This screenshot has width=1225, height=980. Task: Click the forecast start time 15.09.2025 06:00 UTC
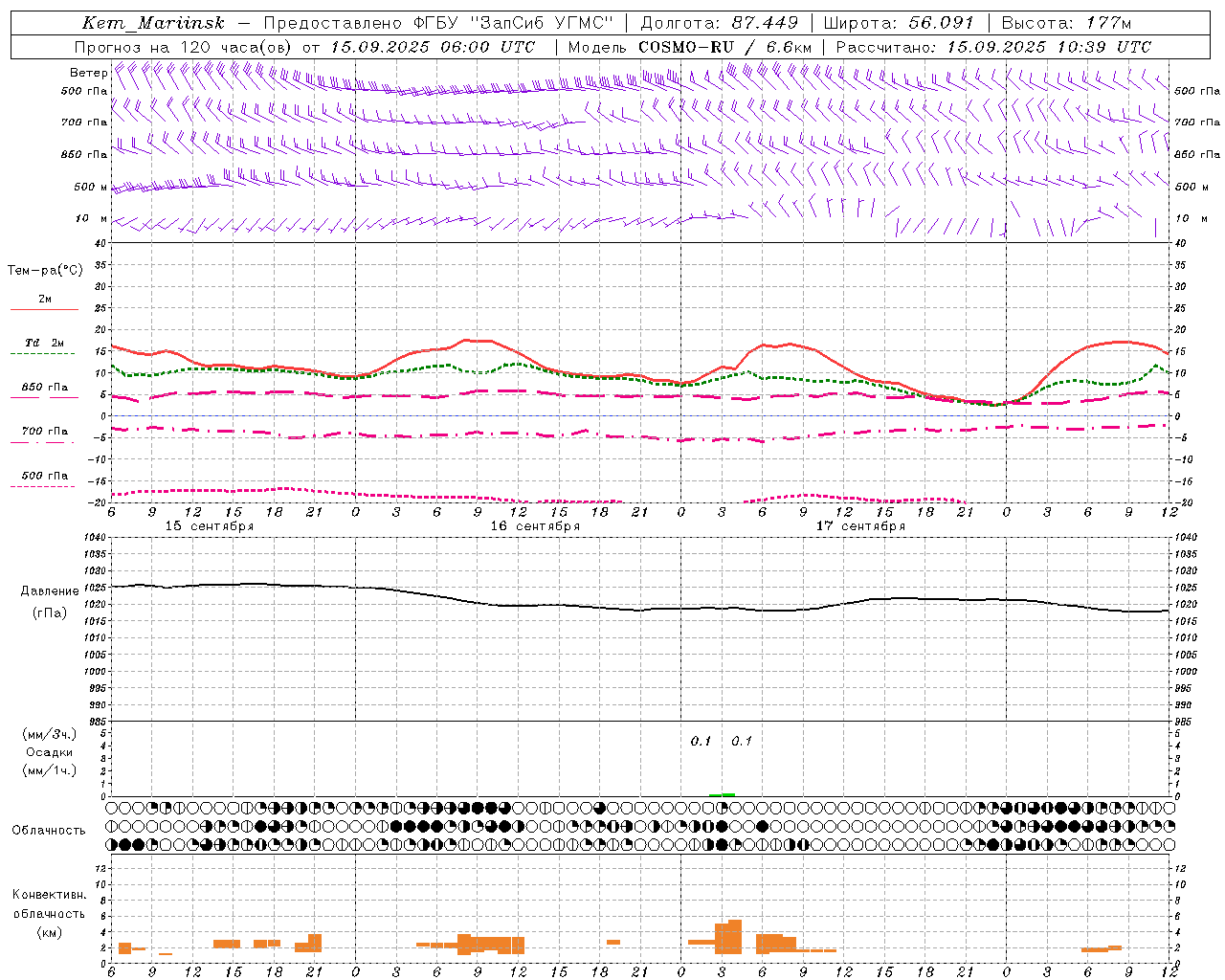tap(433, 47)
